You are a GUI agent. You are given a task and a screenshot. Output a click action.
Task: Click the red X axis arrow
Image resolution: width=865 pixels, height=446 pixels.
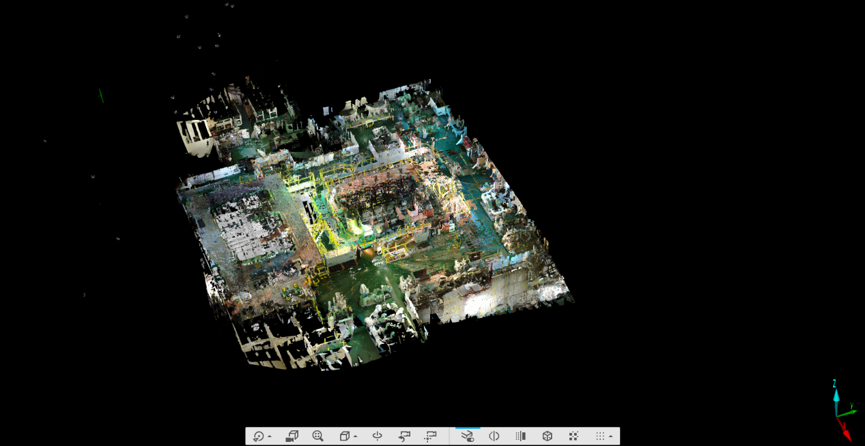tap(845, 430)
